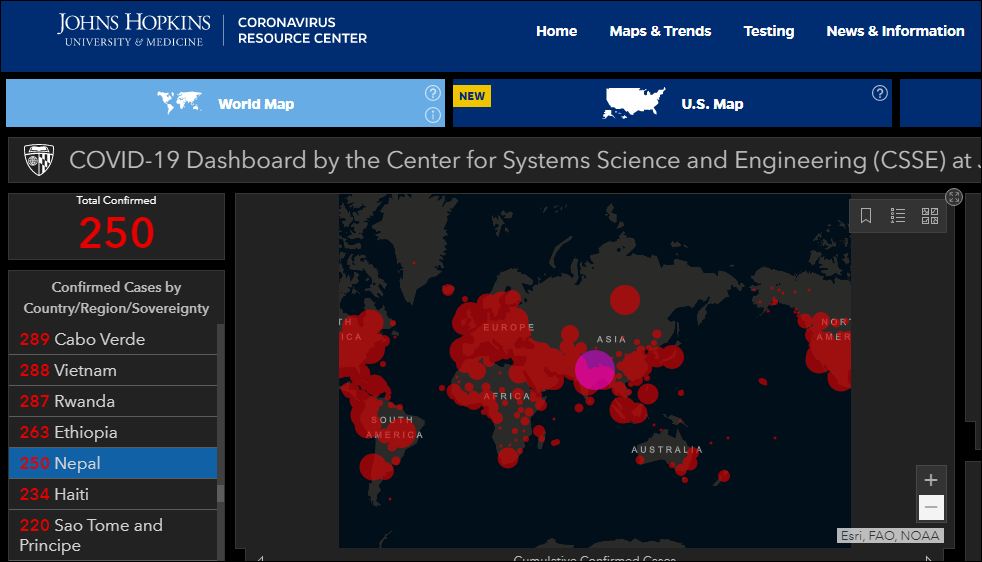Open the basemap gallery grid icon
The image size is (982, 562).
[x=930, y=216]
